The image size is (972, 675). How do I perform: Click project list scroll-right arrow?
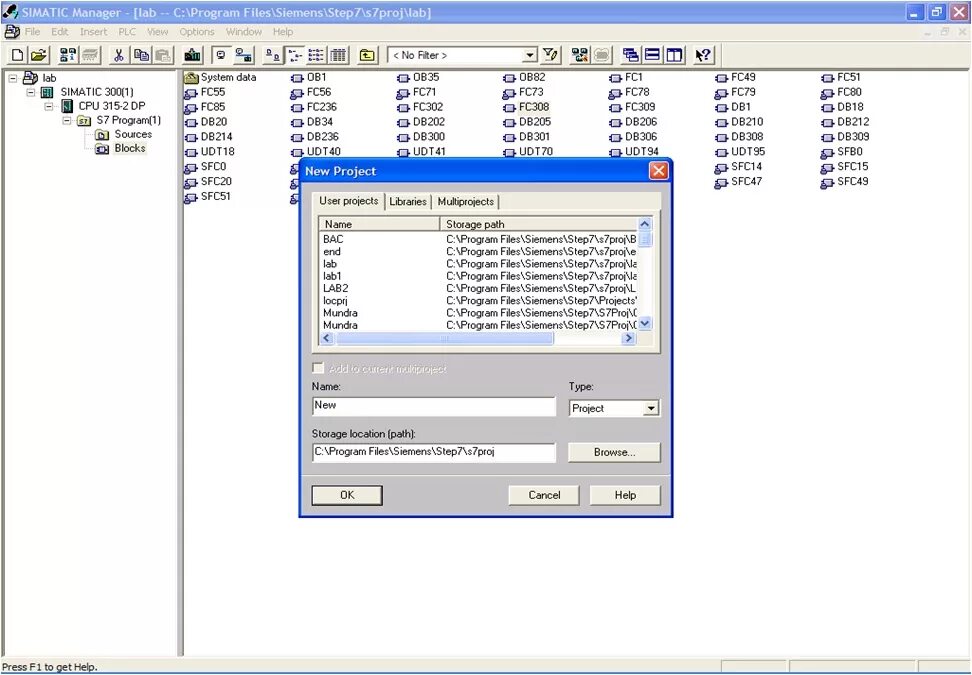[x=629, y=338]
